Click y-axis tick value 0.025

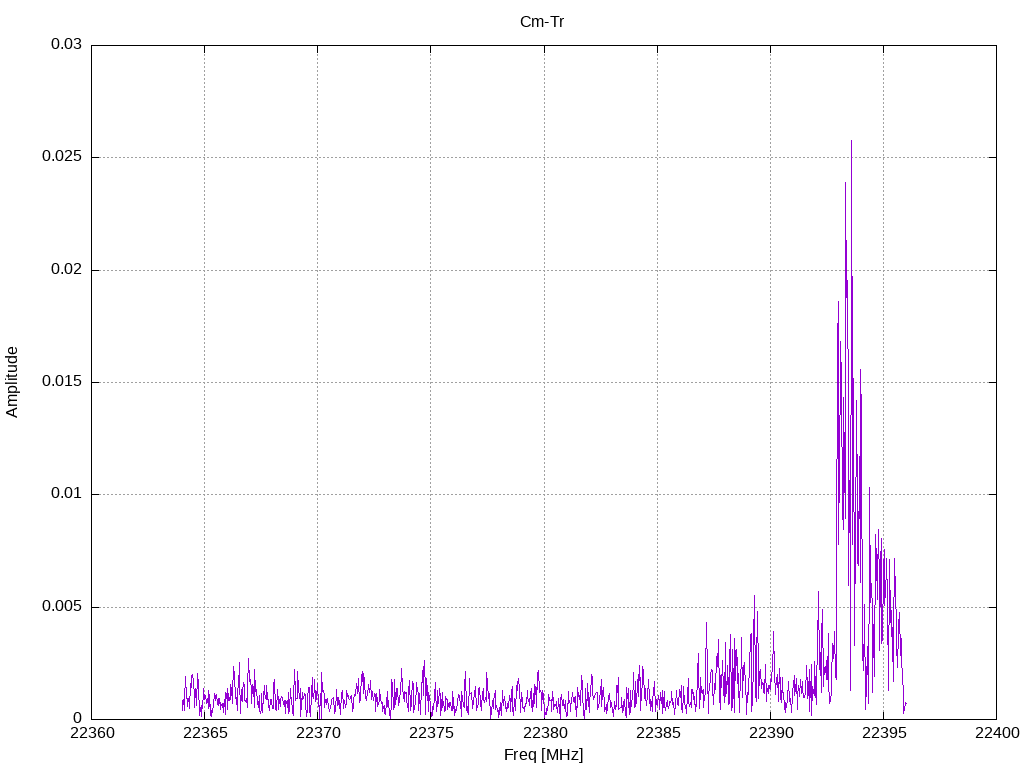coord(62,157)
